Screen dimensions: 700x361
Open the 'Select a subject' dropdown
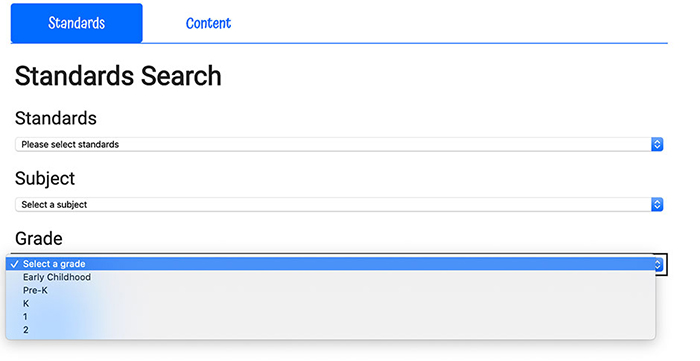pyautogui.click(x=339, y=204)
